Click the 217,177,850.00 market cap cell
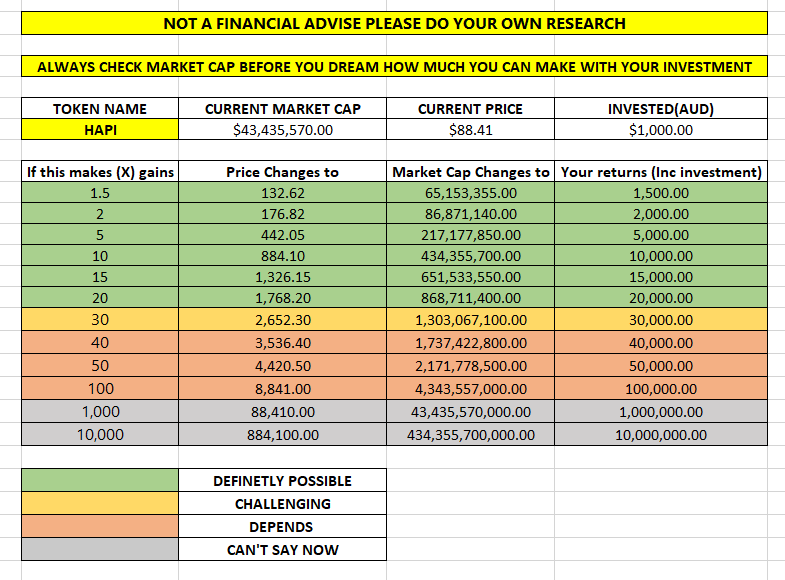The width and height of the screenshot is (785, 580). [x=470, y=235]
